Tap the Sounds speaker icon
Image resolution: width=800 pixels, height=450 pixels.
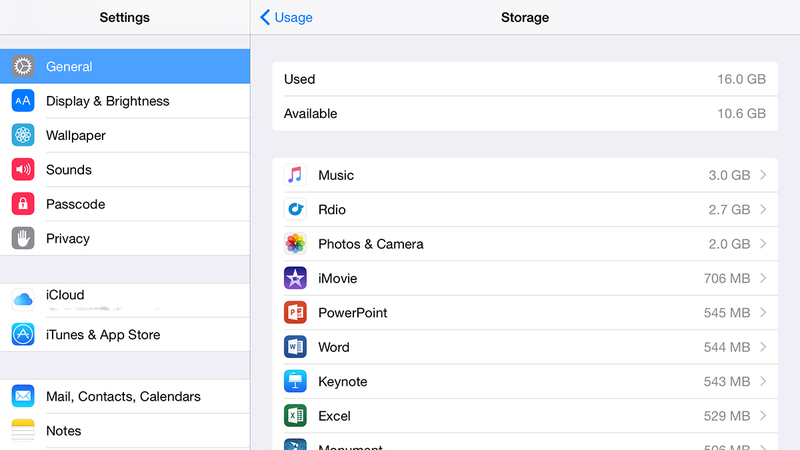tap(23, 169)
